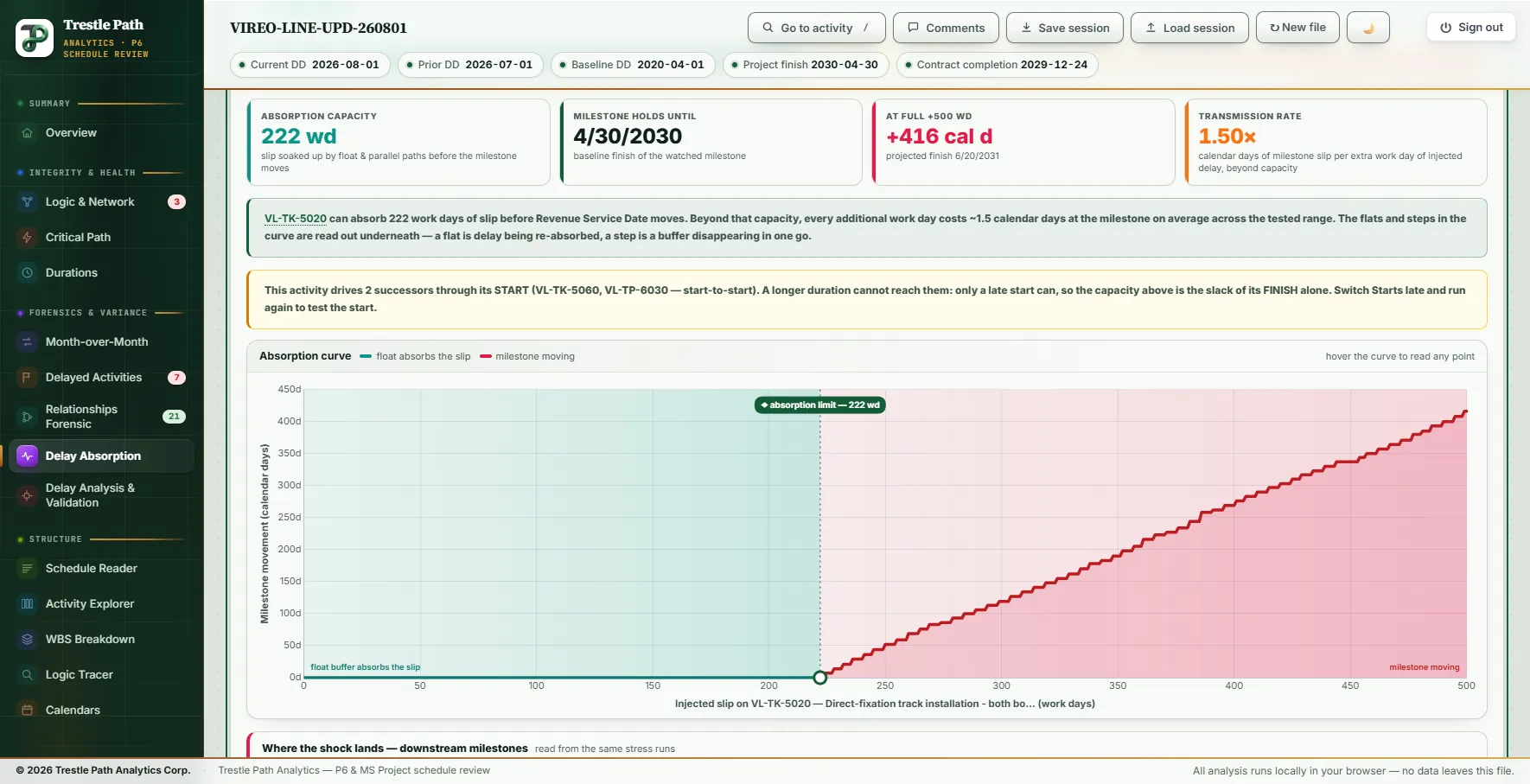Click the Activity Explorer columns icon
1530x784 pixels.
point(27,604)
